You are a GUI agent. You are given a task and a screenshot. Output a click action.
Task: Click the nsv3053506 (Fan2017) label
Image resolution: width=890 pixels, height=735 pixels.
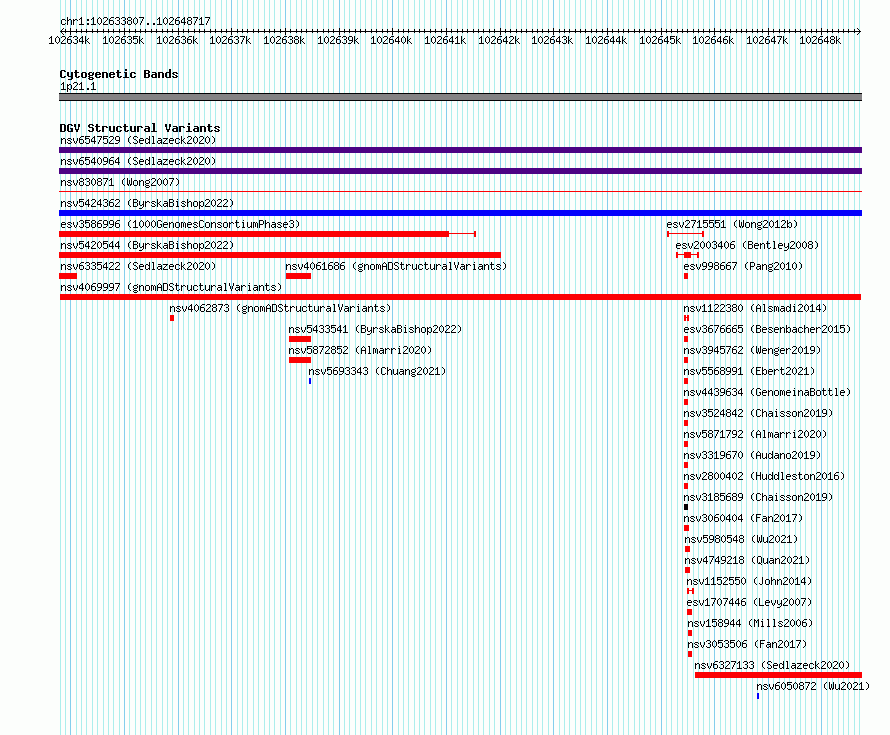click(747, 644)
